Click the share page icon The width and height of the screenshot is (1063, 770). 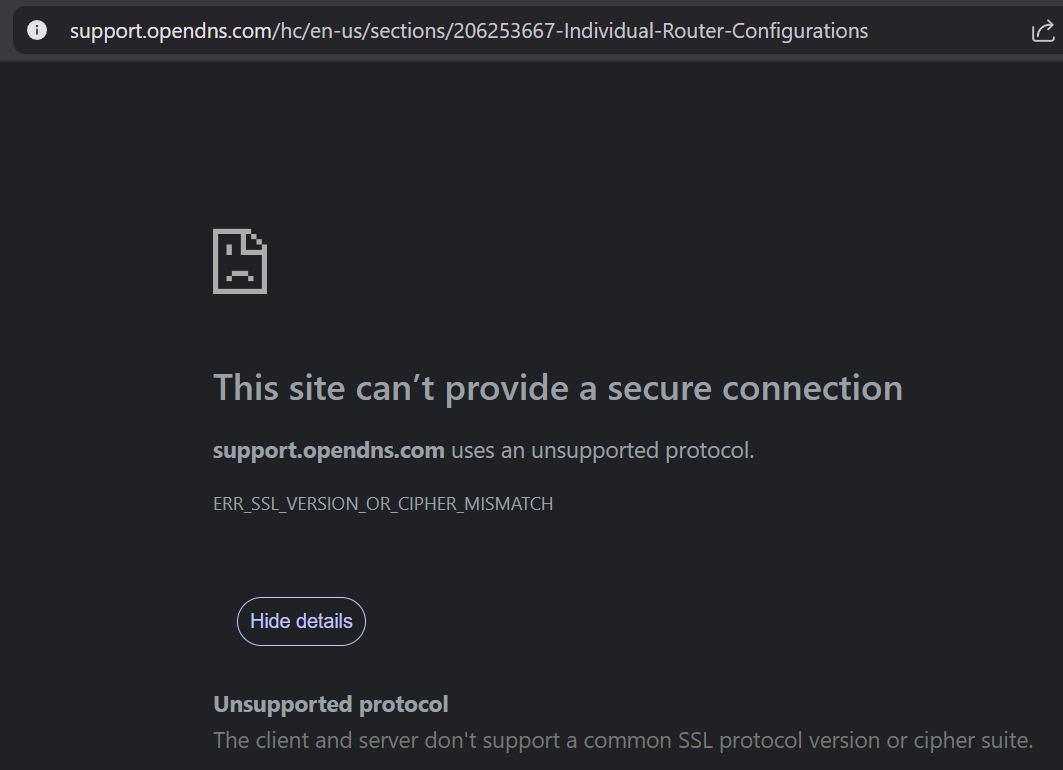[1042, 31]
